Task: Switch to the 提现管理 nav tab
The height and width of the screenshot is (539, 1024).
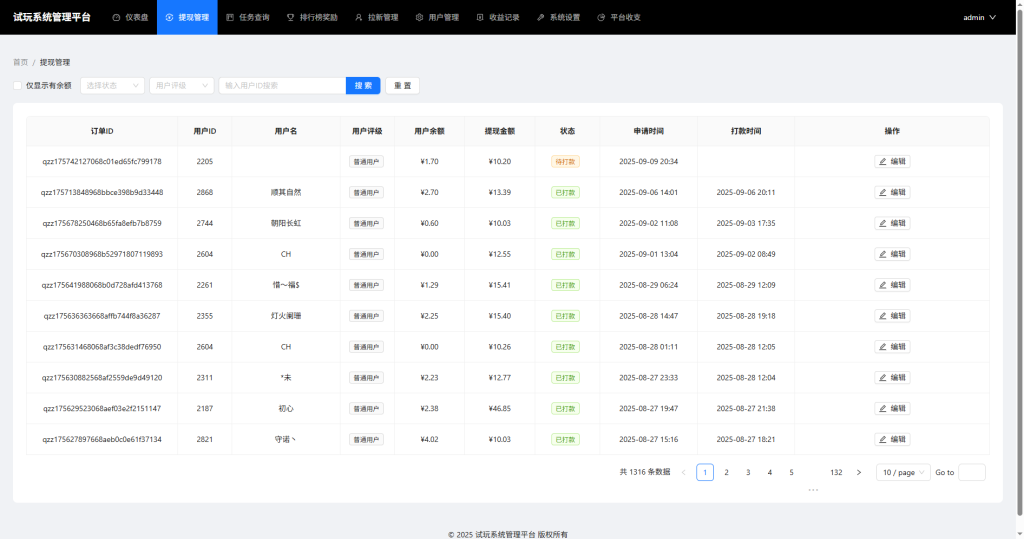Action: 187,18
